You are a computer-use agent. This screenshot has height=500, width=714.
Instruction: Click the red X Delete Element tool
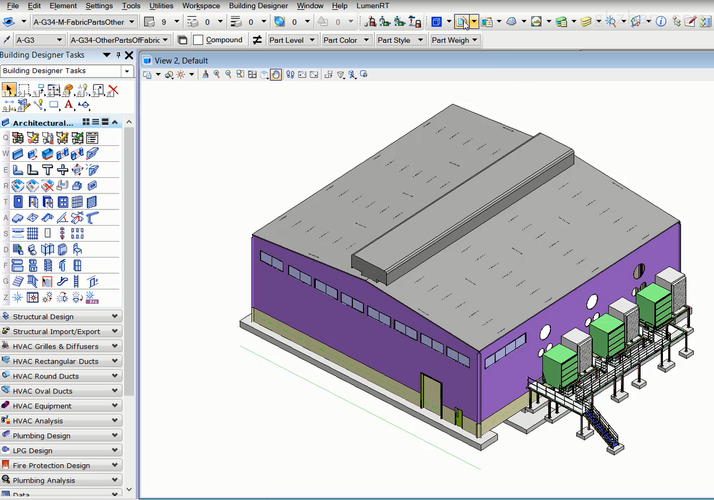(x=113, y=90)
